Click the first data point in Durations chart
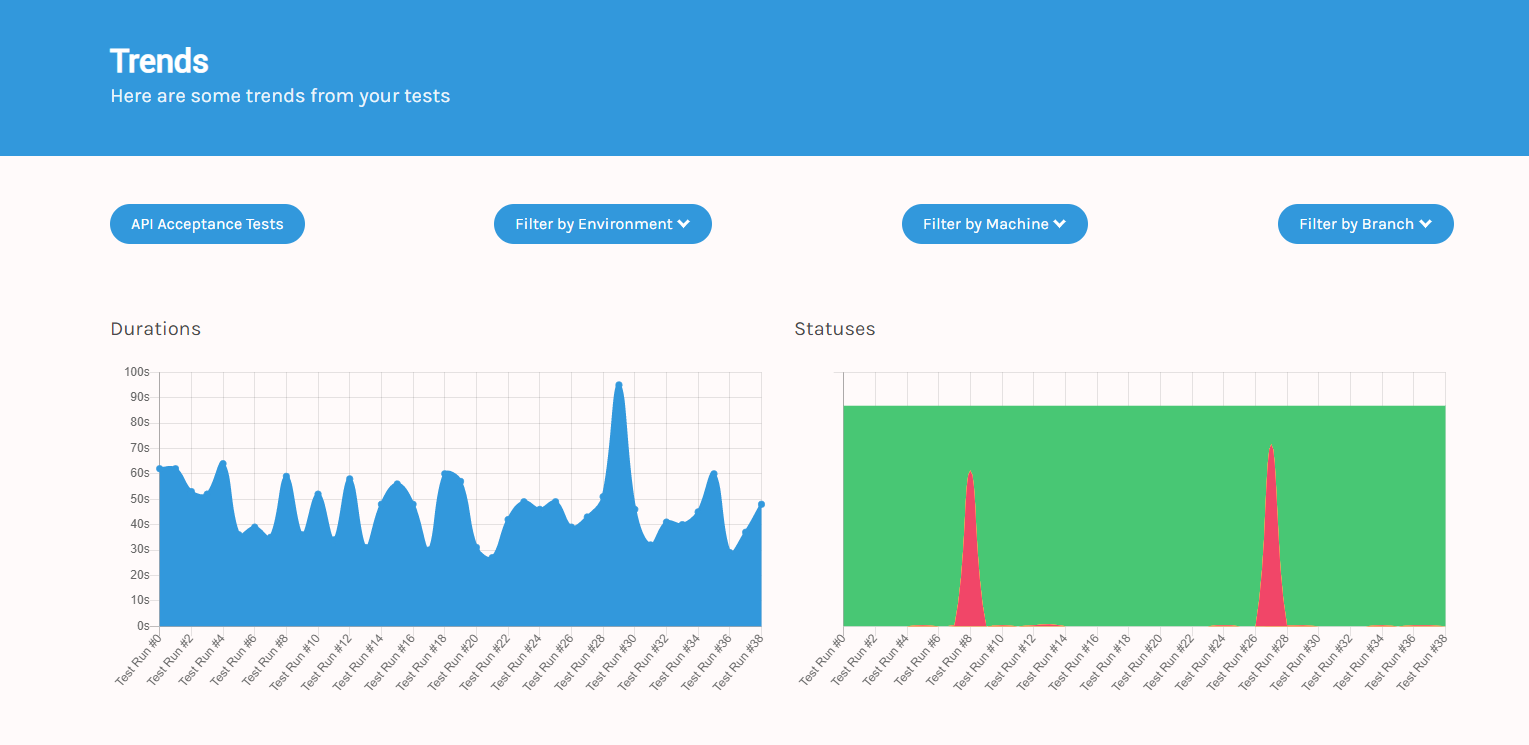The width and height of the screenshot is (1529, 745). tap(160, 468)
